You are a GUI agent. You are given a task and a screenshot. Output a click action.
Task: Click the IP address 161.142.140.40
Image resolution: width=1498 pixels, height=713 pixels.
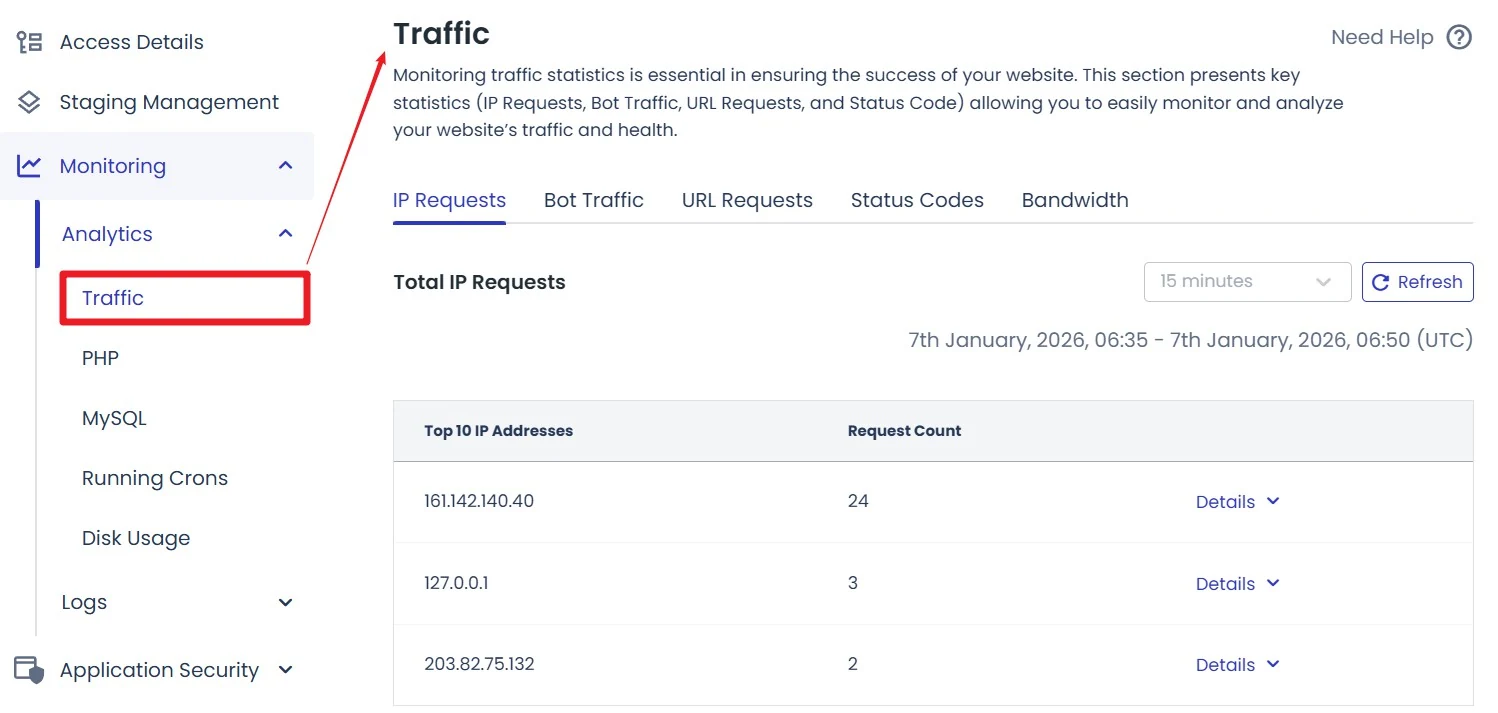479,501
